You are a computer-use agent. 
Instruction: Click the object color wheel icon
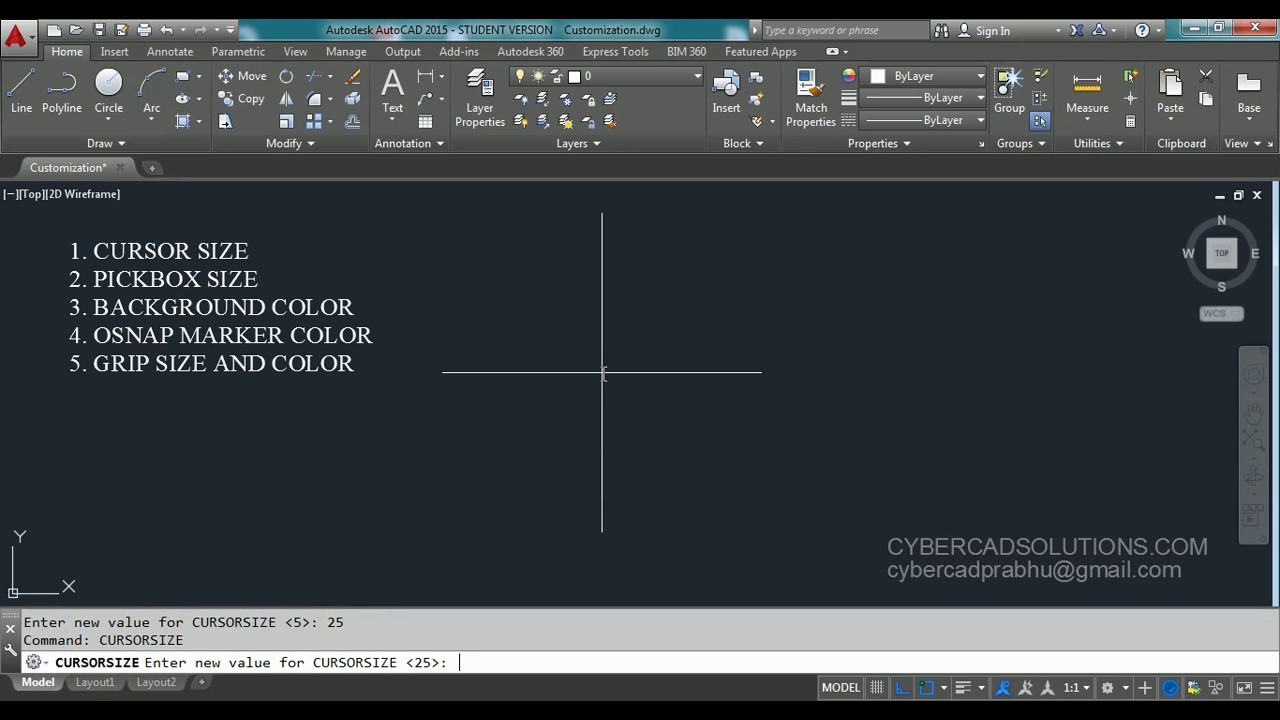coord(849,76)
